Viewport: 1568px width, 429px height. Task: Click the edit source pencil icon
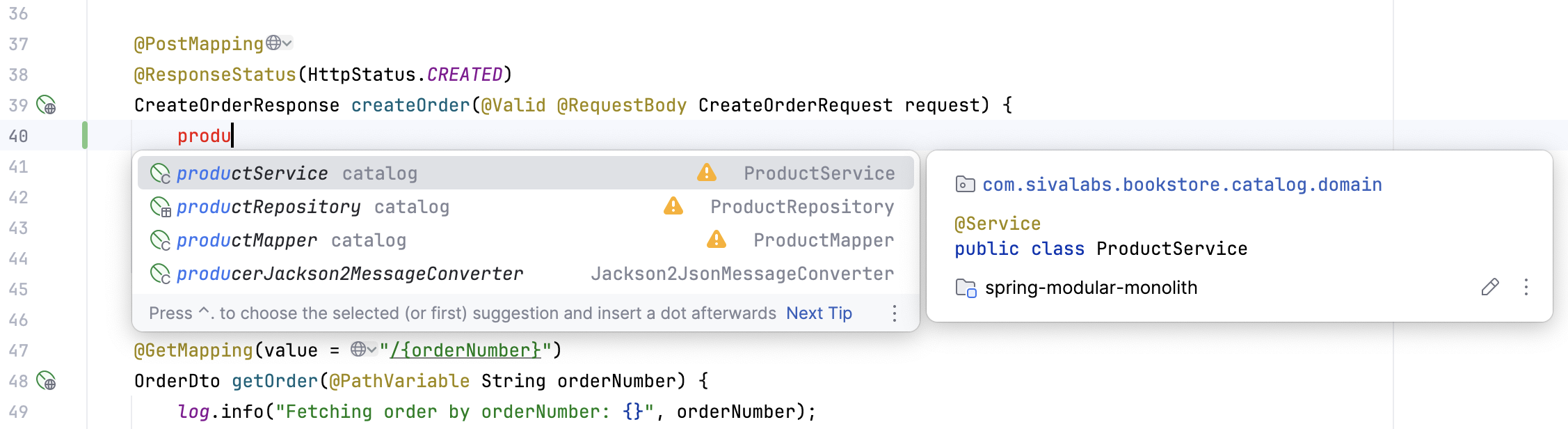click(1489, 287)
